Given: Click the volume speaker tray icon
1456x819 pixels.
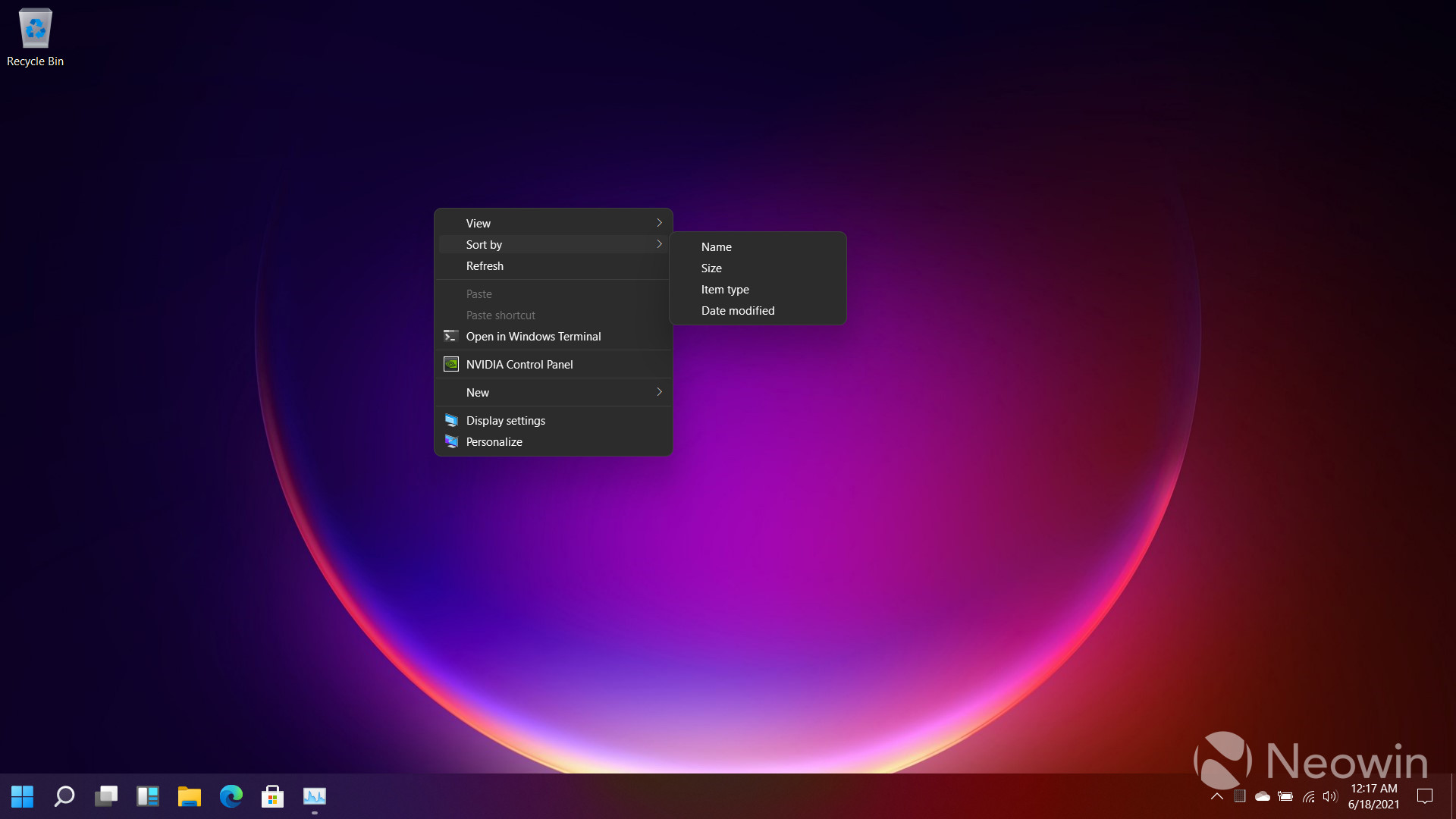Looking at the screenshot, I should coord(1330,796).
